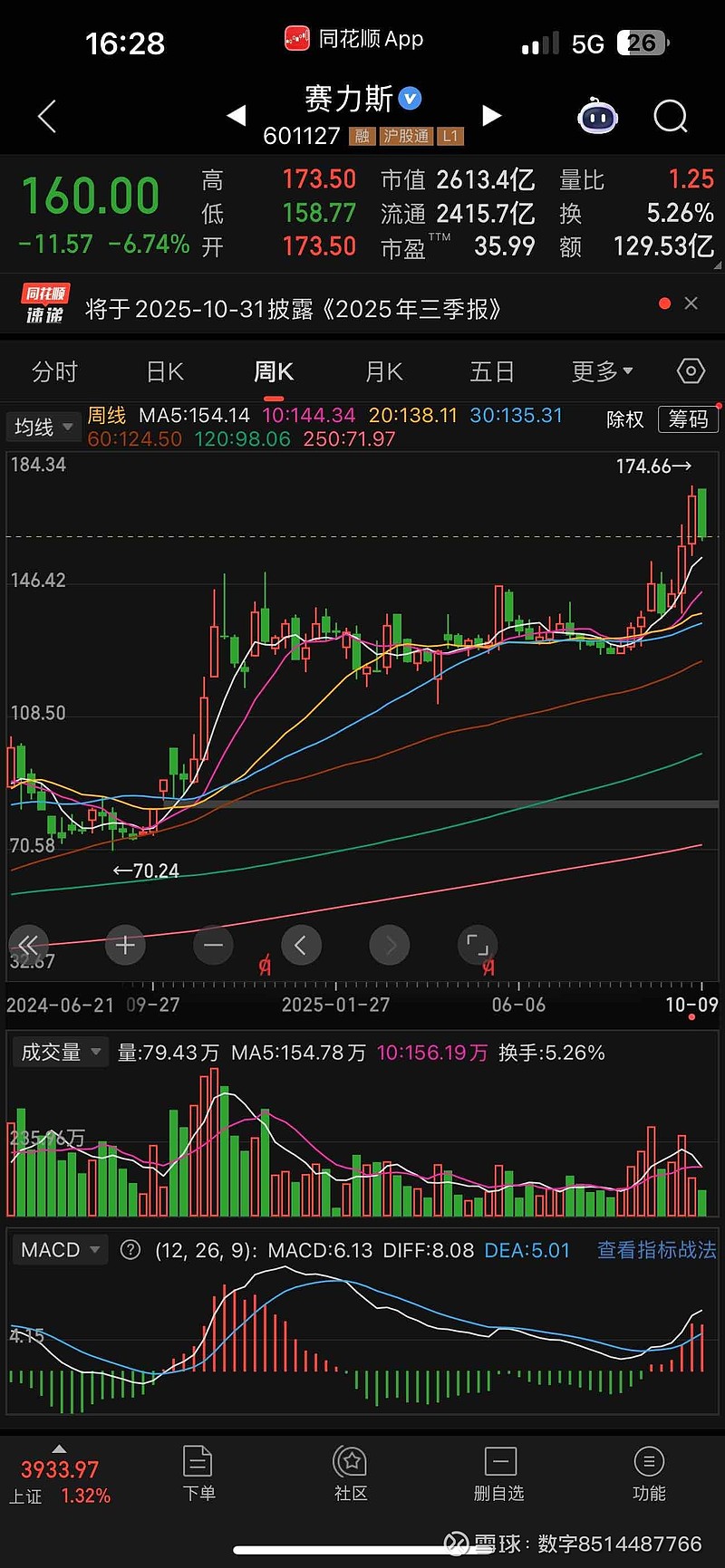Zoom out chart with minus button

coord(213,946)
